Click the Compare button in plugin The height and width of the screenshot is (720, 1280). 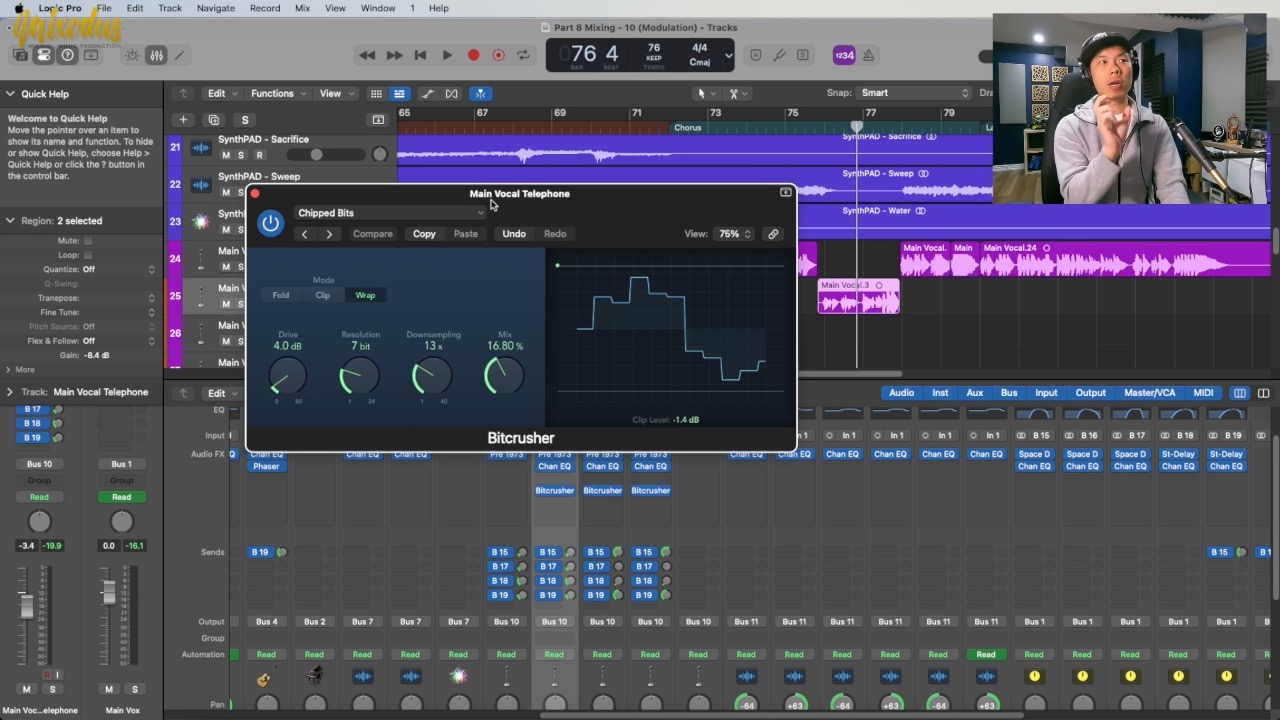372,234
